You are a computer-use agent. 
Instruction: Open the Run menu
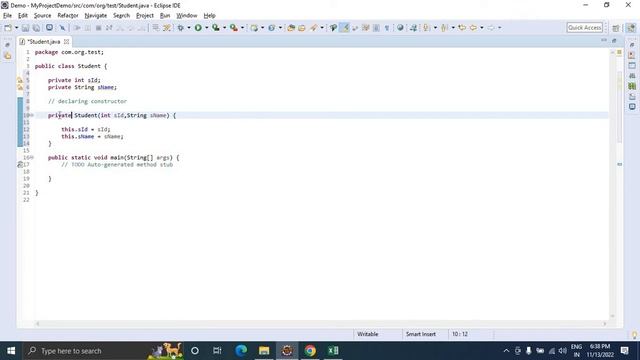(165, 16)
